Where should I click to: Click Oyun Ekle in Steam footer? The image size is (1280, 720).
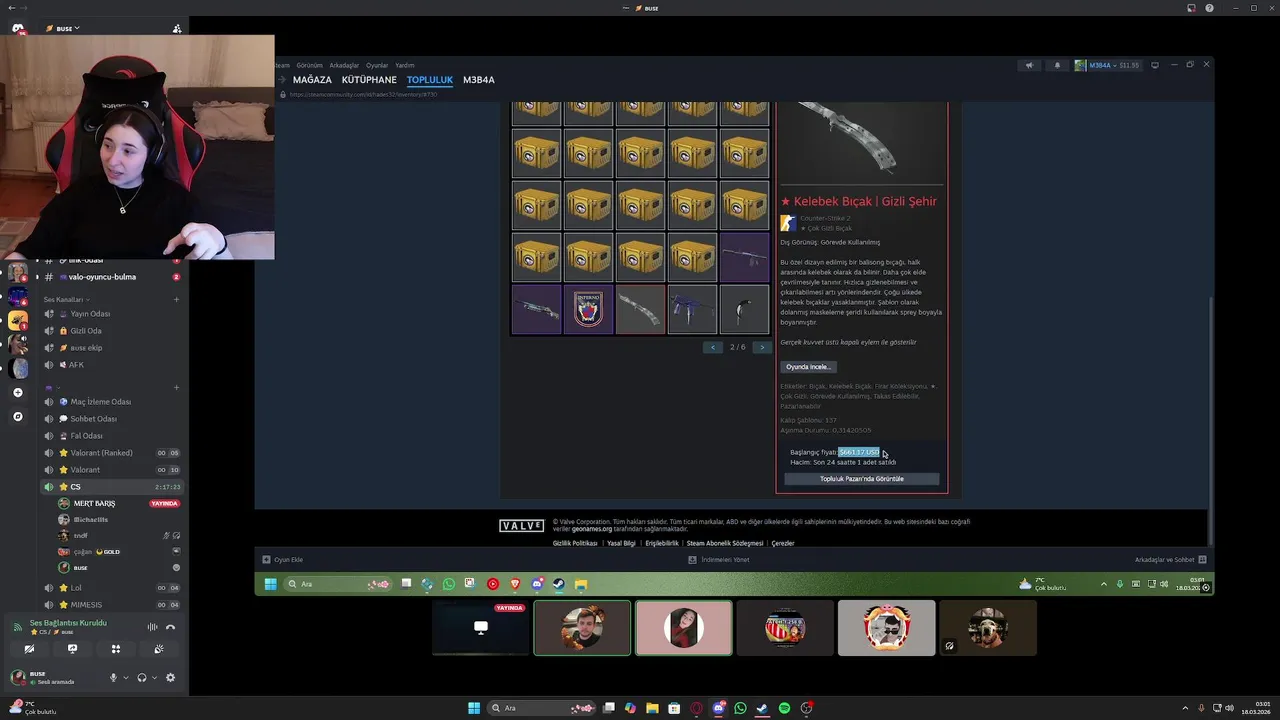pos(282,560)
